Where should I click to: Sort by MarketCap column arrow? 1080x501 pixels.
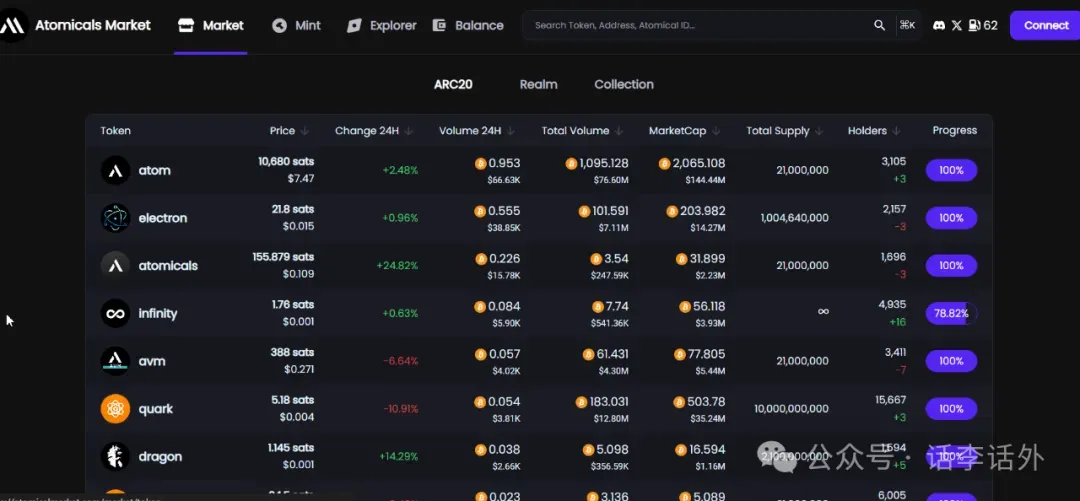716,131
